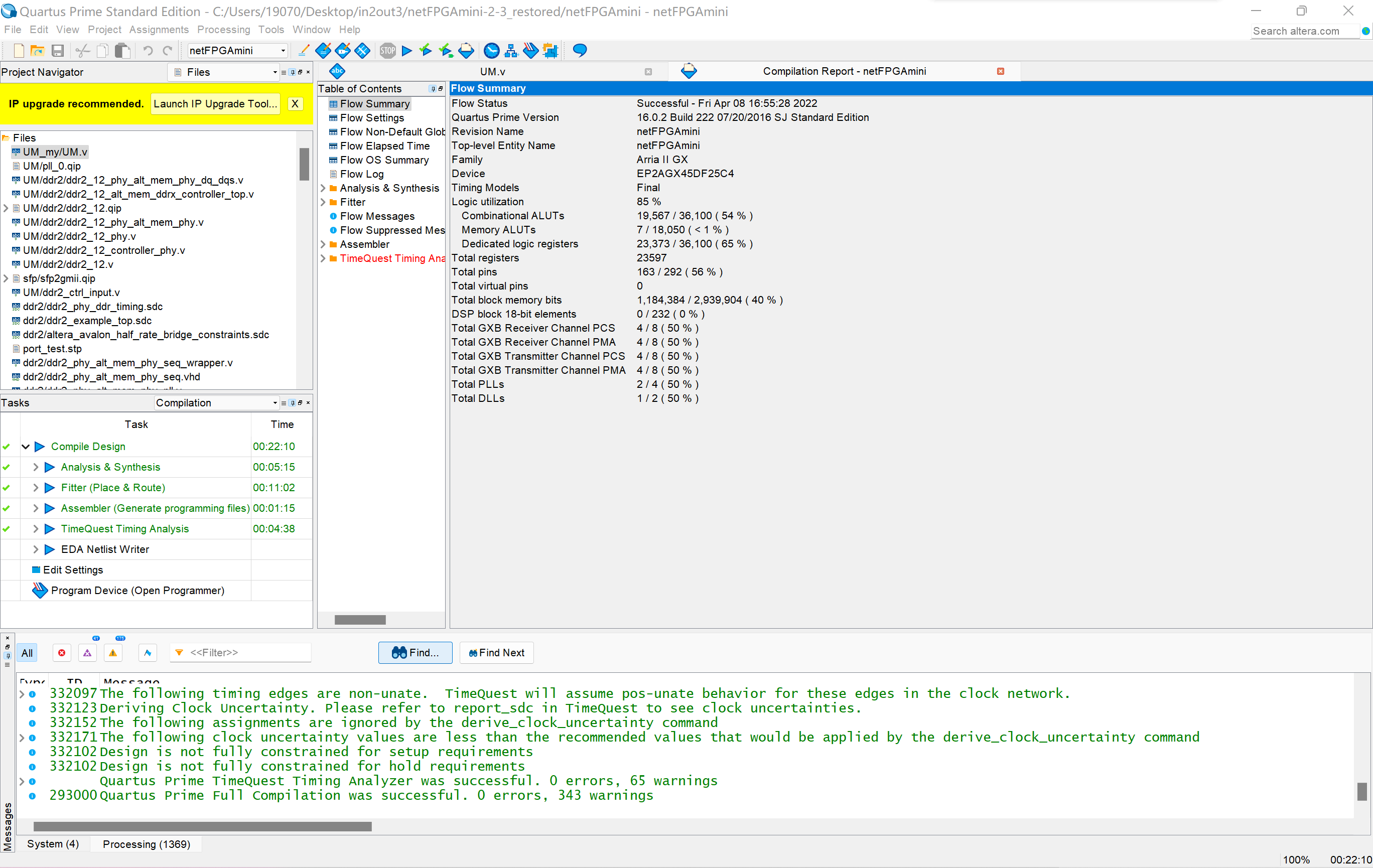The image size is (1373, 868).
Task: Toggle the flagged messages filter
Action: tap(148, 653)
